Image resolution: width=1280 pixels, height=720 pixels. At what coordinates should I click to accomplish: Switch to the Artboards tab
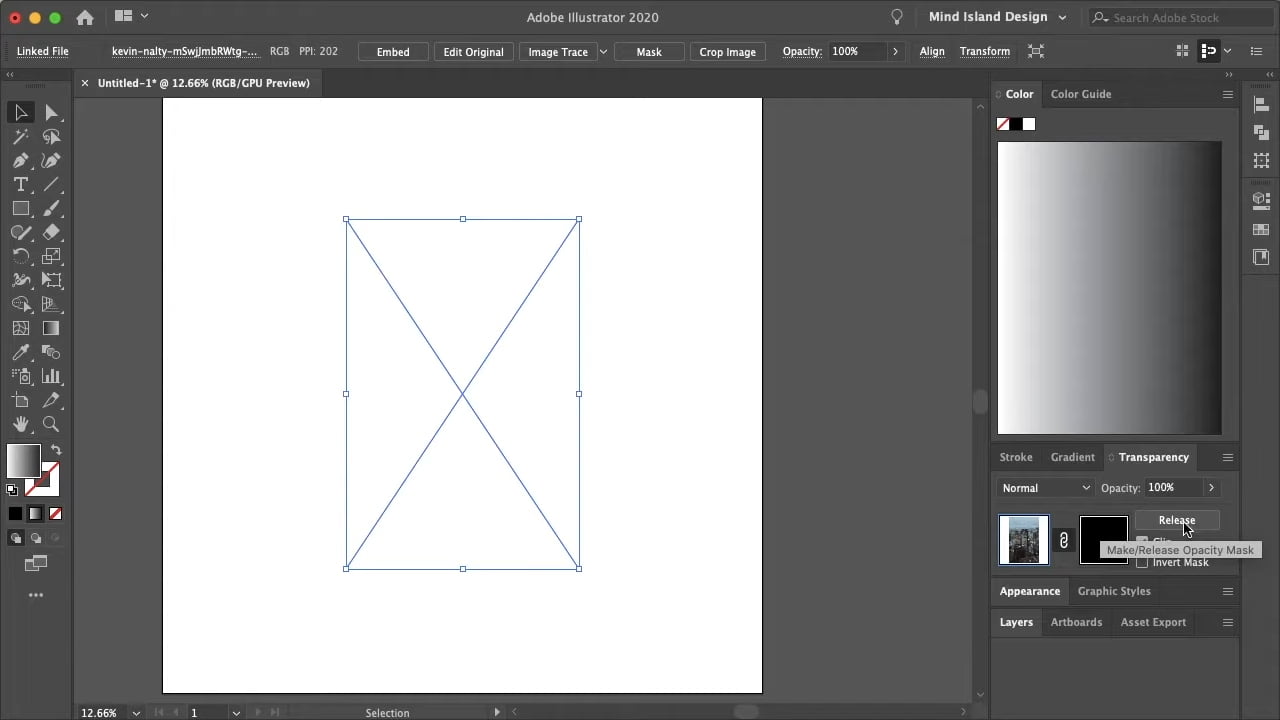coord(1076,622)
